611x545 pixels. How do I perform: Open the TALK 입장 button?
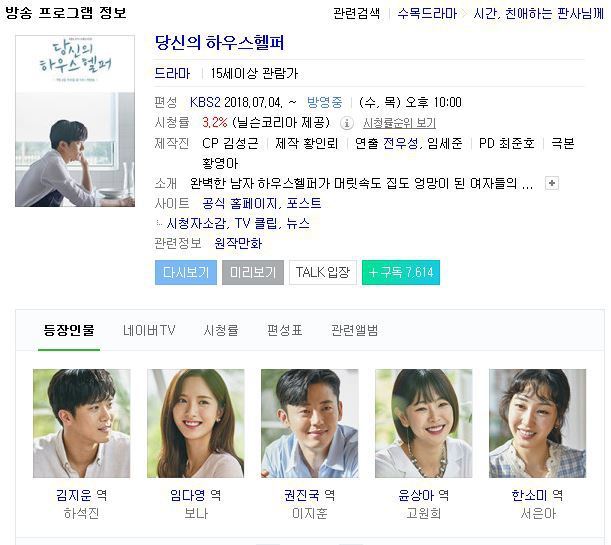323,272
